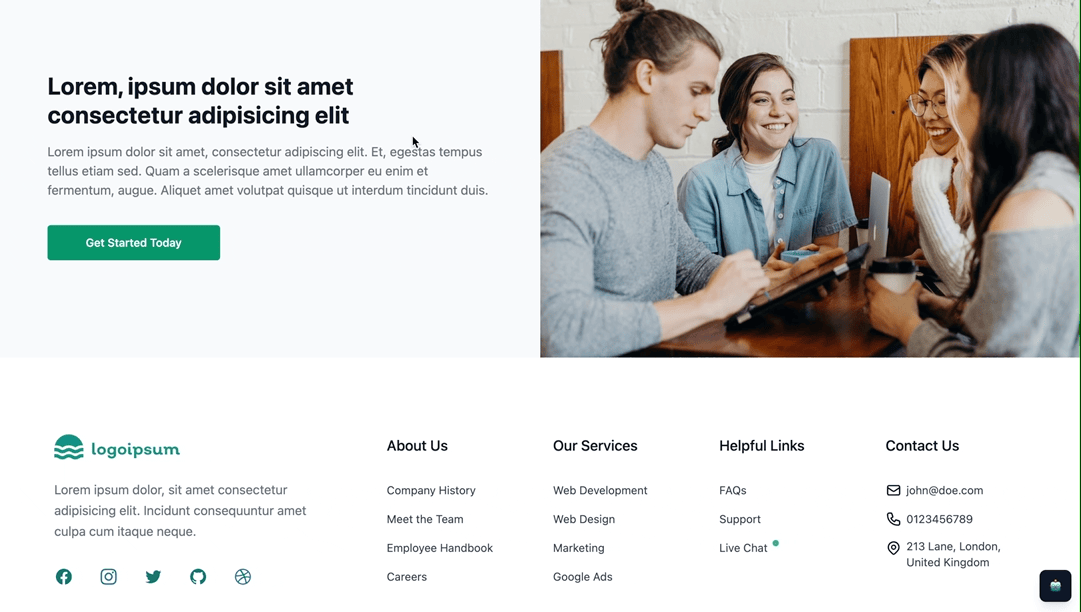Image resolution: width=1081 pixels, height=612 pixels.
Task: Open the Web Development link
Action: [x=600, y=490]
